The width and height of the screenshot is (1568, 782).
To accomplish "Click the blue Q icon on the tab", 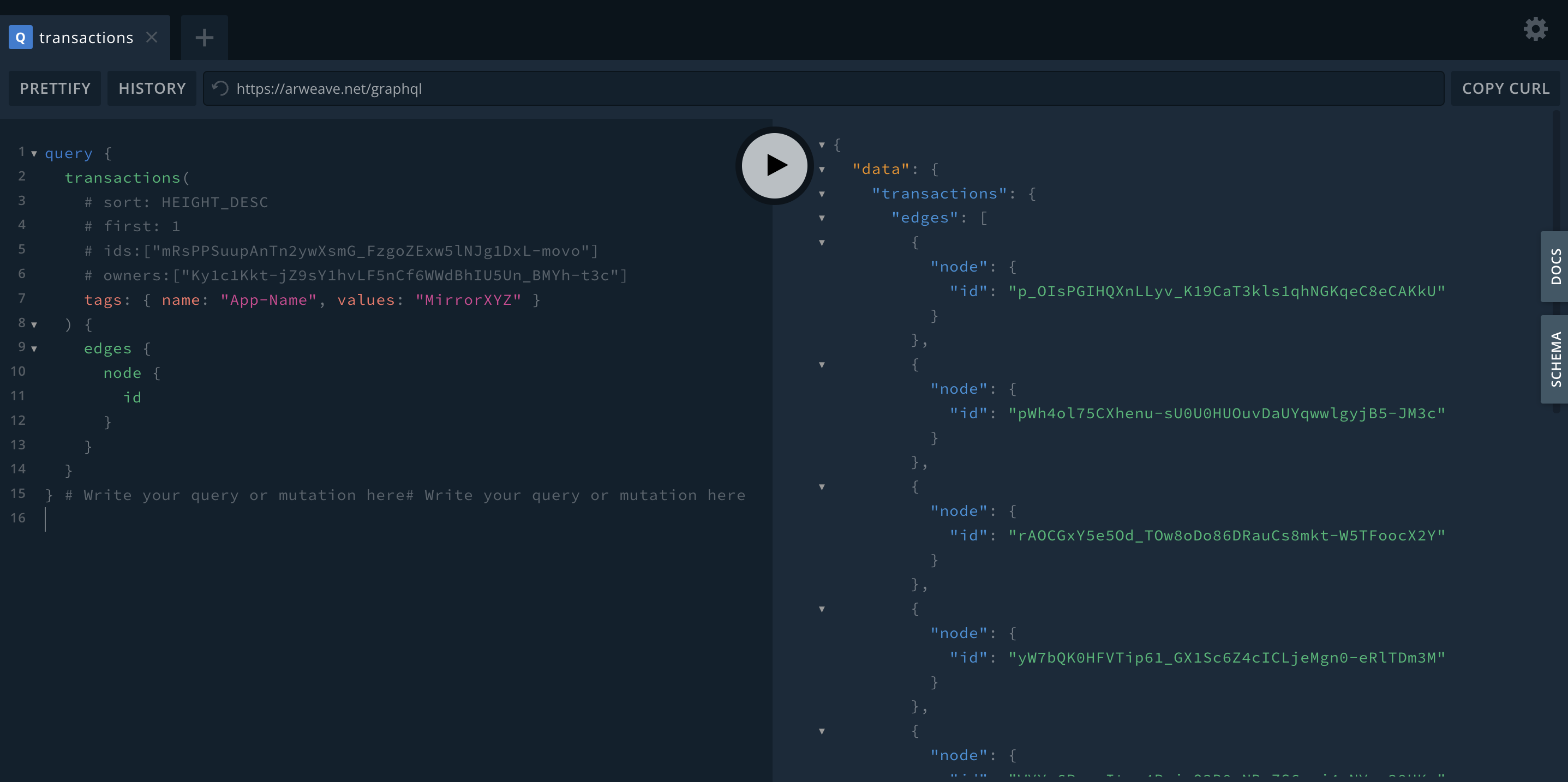I will tap(20, 38).
